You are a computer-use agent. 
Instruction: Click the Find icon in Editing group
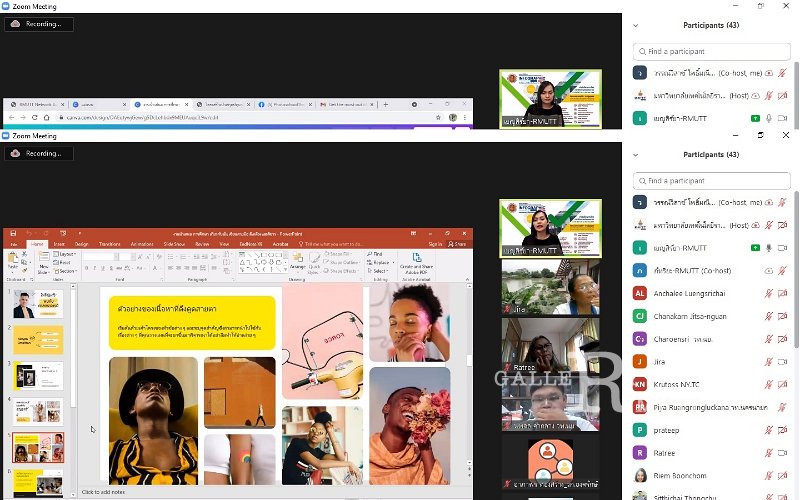point(377,254)
